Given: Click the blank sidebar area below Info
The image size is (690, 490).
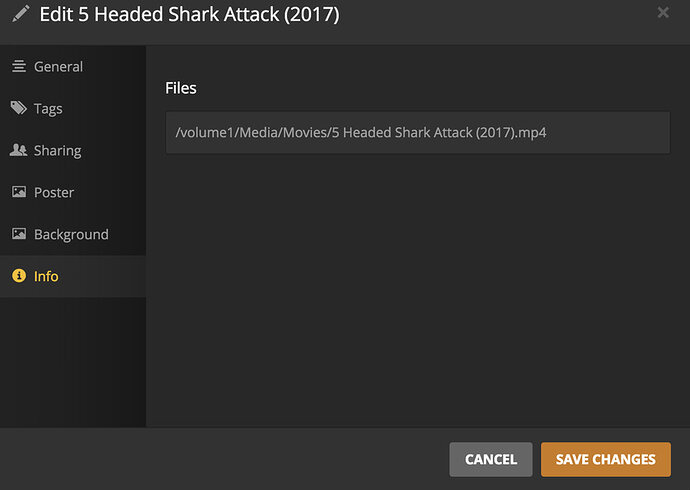Looking at the screenshot, I should pos(73,360).
